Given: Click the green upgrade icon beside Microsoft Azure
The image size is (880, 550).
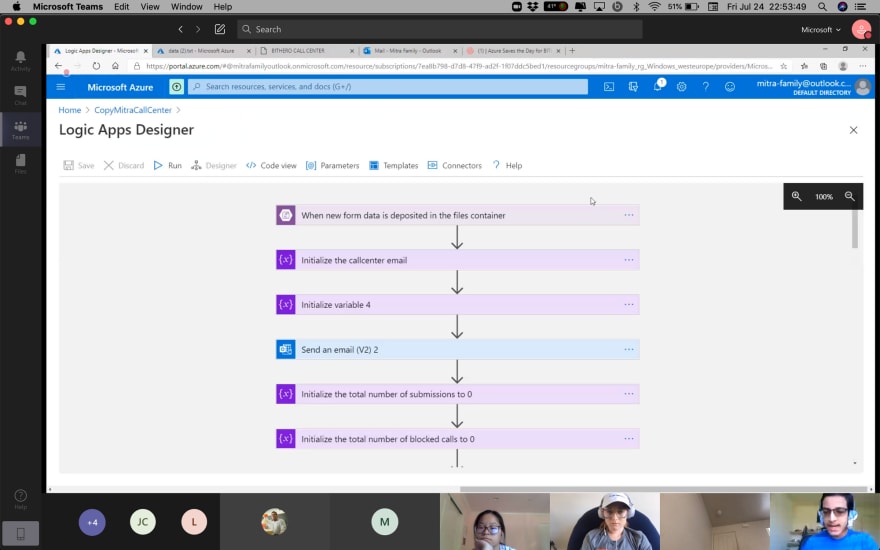Looking at the screenshot, I should (x=176, y=87).
